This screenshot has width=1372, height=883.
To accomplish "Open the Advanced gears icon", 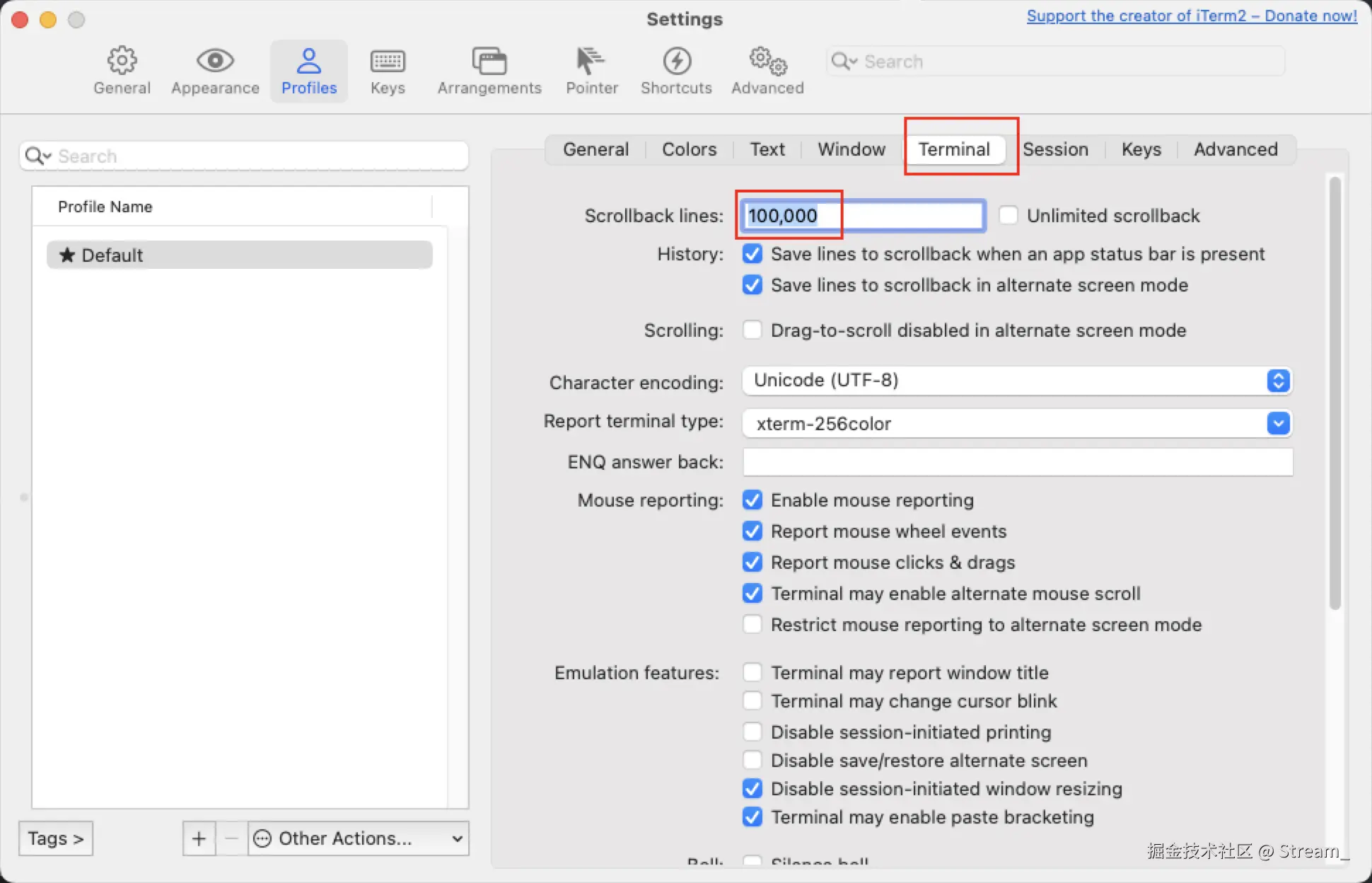I will [x=767, y=62].
